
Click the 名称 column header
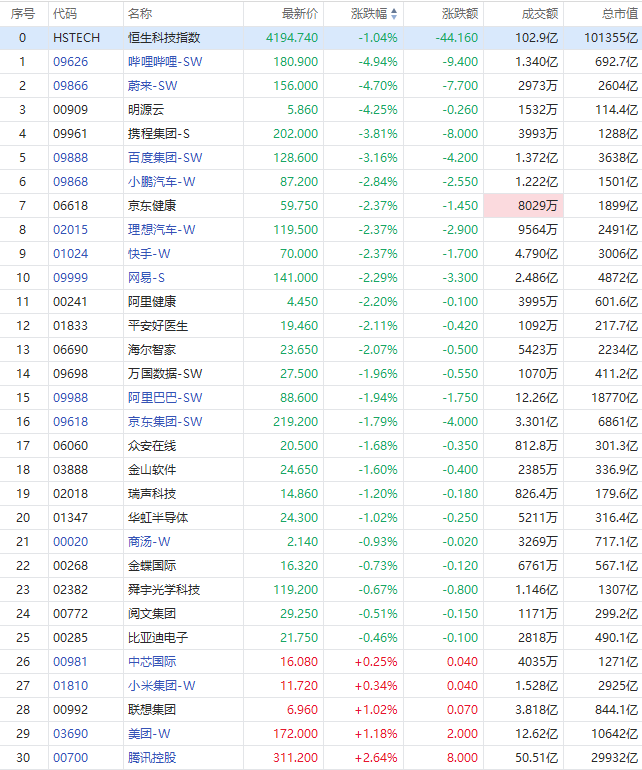click(x=140, y=14)
